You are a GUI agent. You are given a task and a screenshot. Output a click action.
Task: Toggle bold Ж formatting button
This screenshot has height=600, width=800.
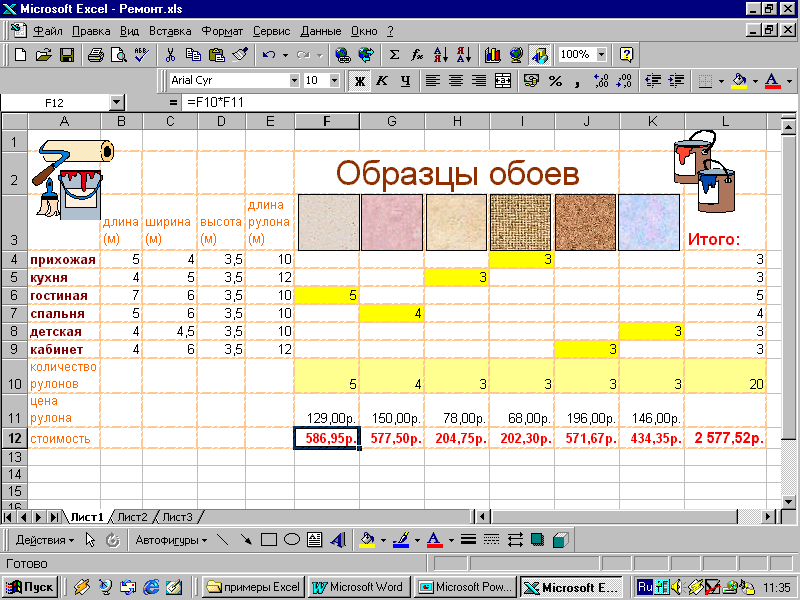[360, 81]
